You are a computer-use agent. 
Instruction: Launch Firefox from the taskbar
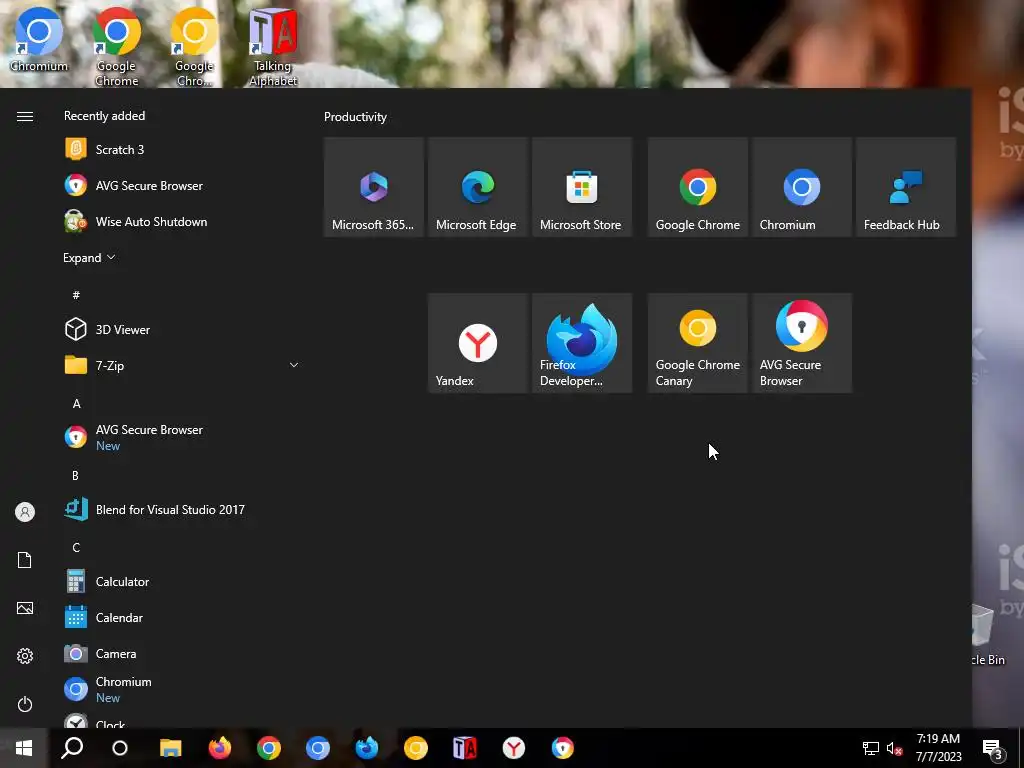pyautogui.click(x=220, y=748)
